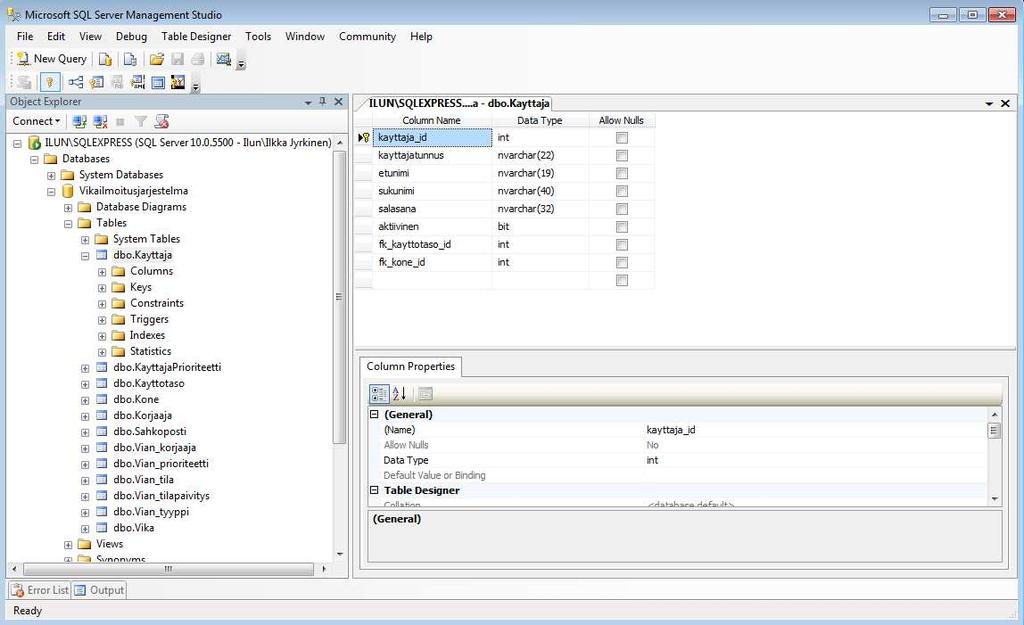Pin the Object Explorer panel with pushpin
Screen dimensions: 1024x625
[x=323, y=102]
